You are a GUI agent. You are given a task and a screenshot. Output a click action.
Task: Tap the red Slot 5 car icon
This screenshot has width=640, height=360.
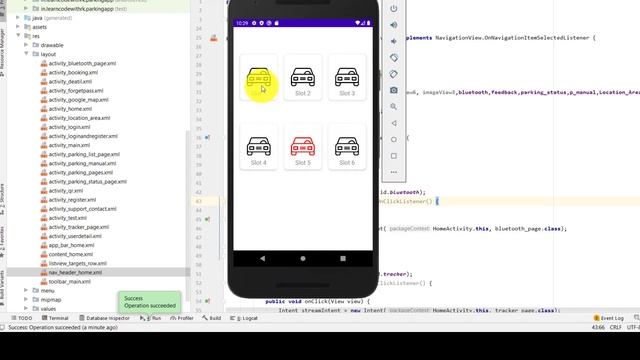(303, 146)
